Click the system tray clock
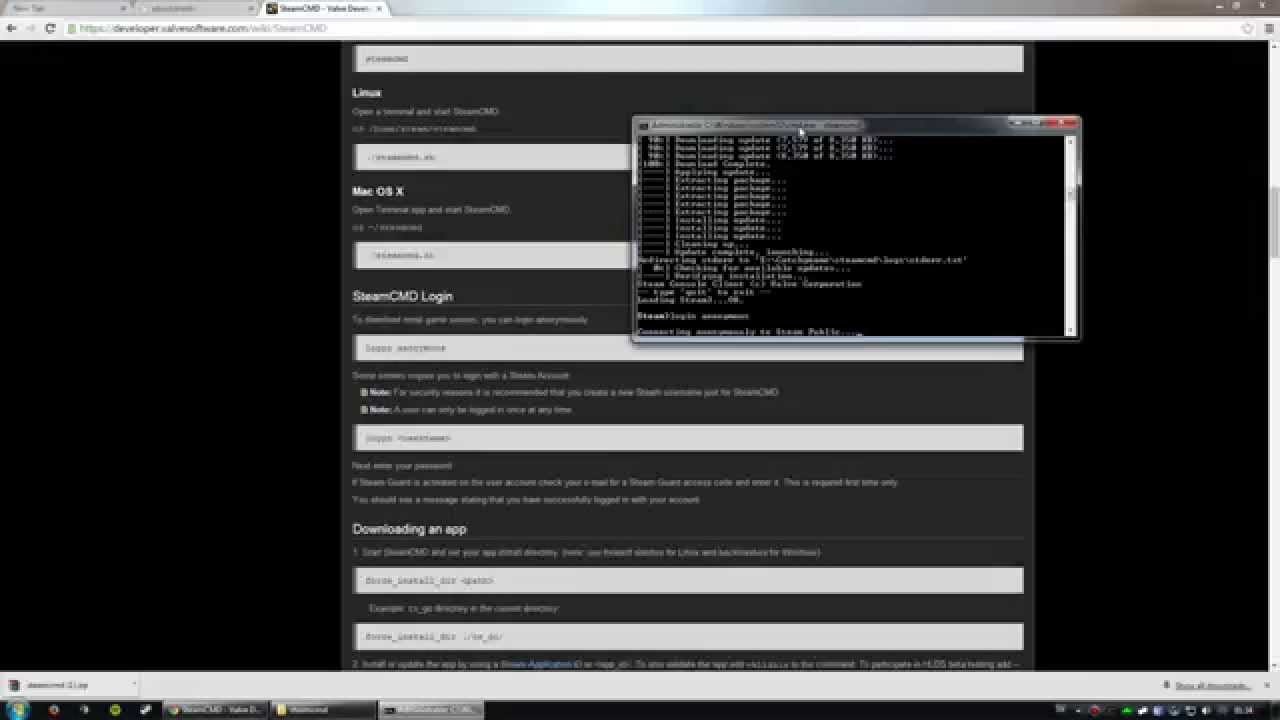 (1243, 709)
